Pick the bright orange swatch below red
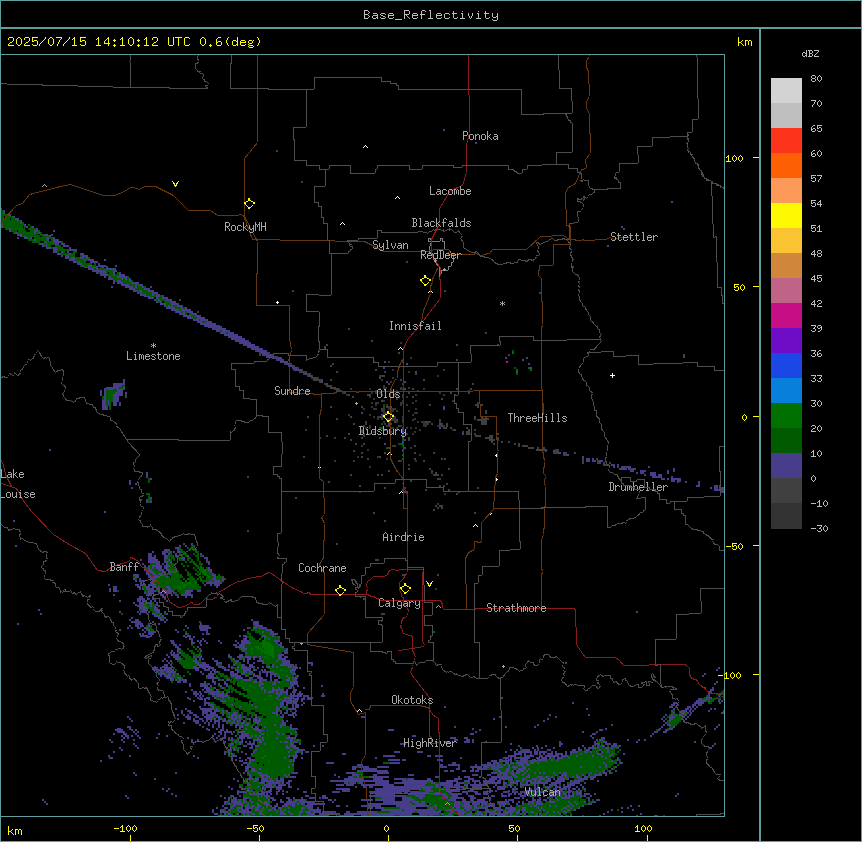Screen dimensions: 862x842 pos(786,165)
